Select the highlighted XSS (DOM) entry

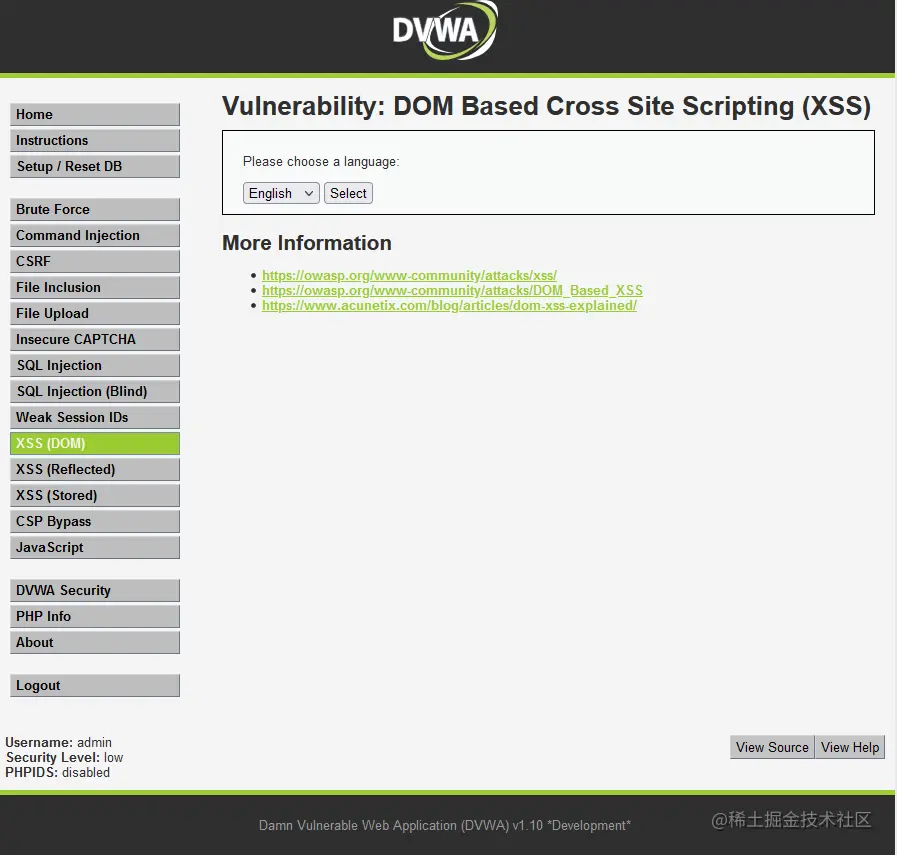pyautogui.click(x=95, y=444)
